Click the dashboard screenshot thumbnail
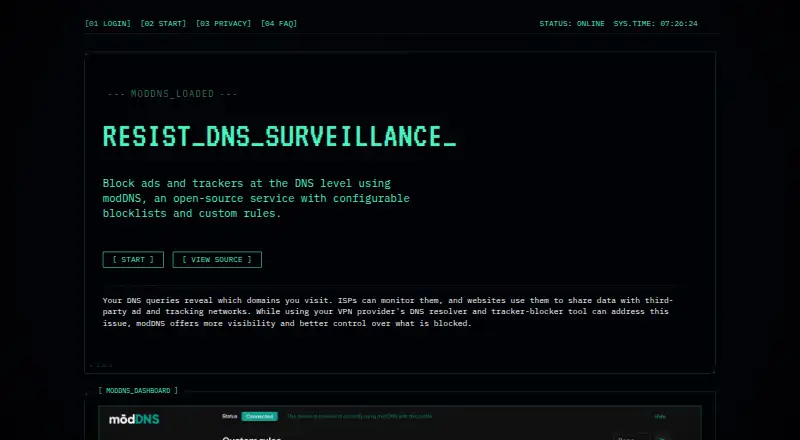The height and width of the screenshot is (440, 800). [400, 423]
